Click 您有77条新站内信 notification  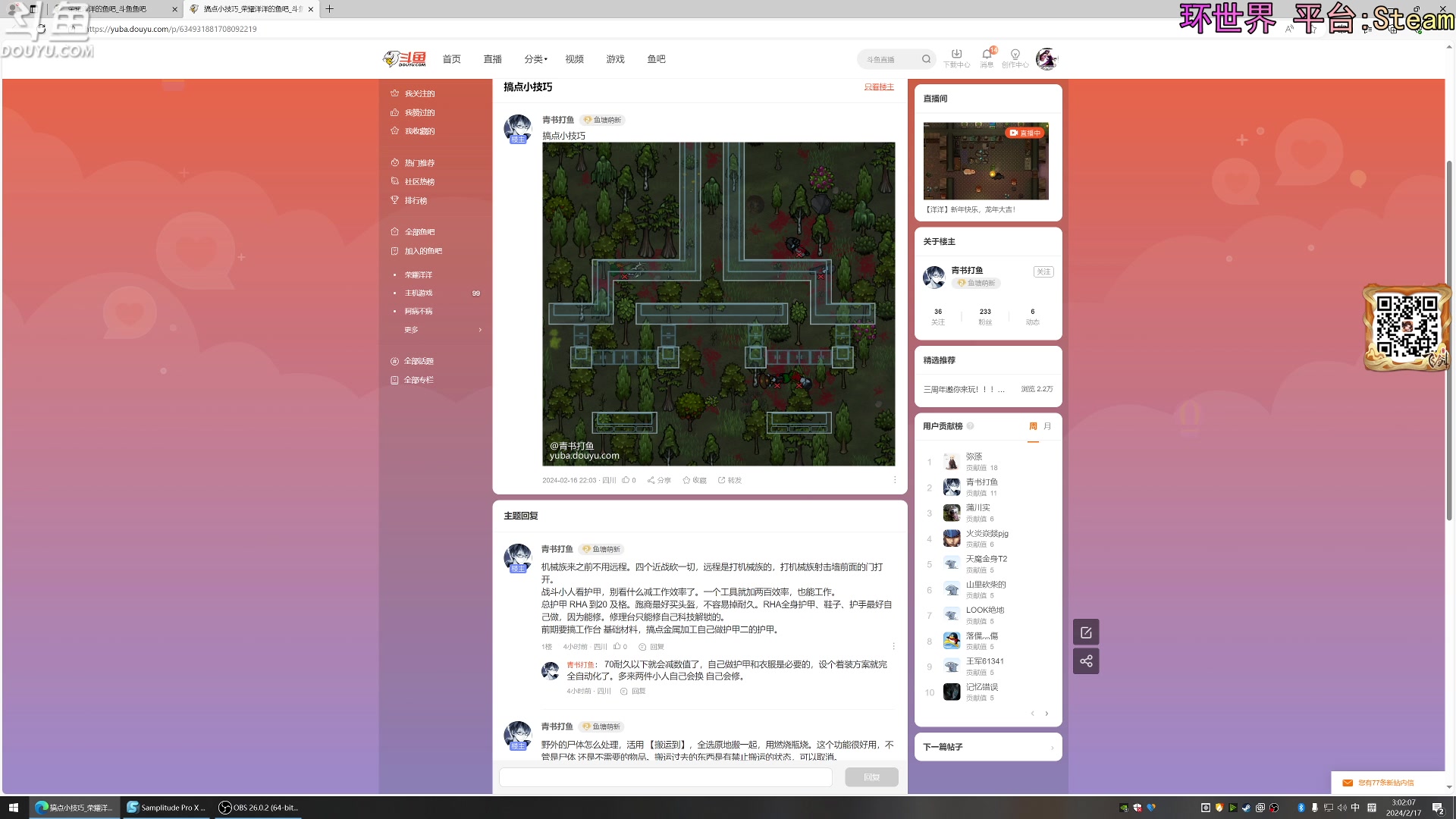point(1386,783)
